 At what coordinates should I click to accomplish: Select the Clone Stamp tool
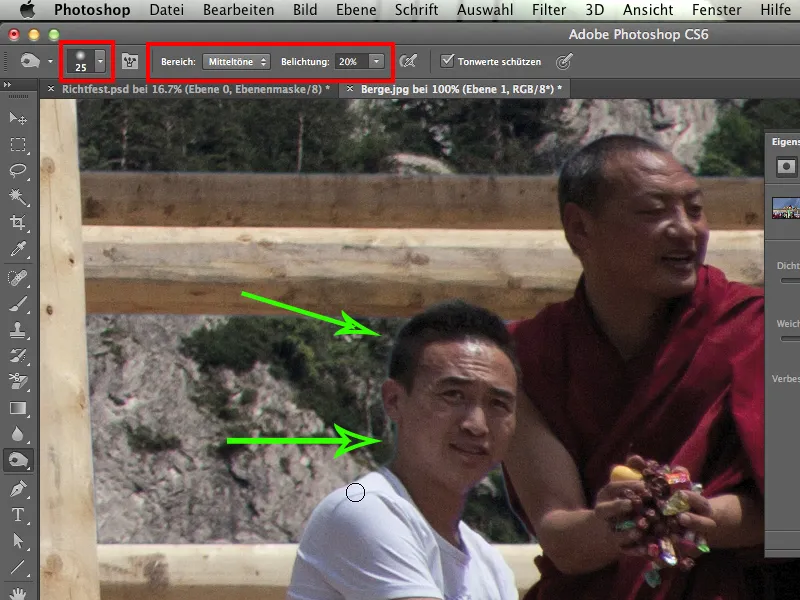(x=18, y=330)
